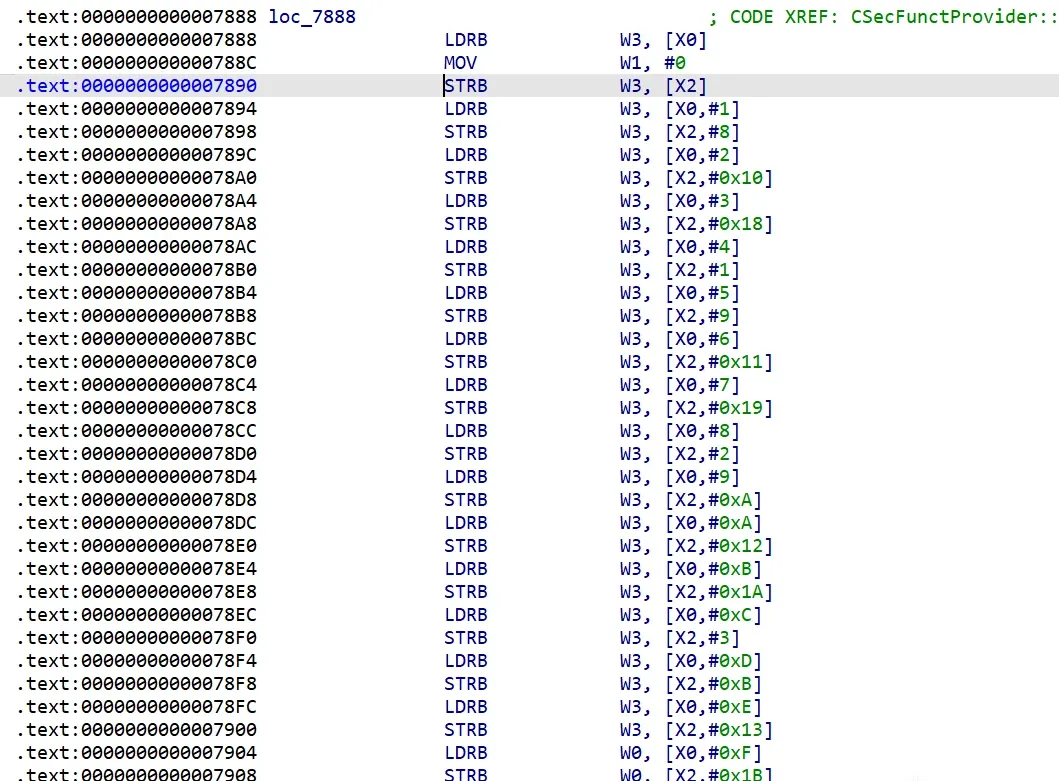
Task: Click the first LDRB operand W3, [X0]
Action: 663,40
